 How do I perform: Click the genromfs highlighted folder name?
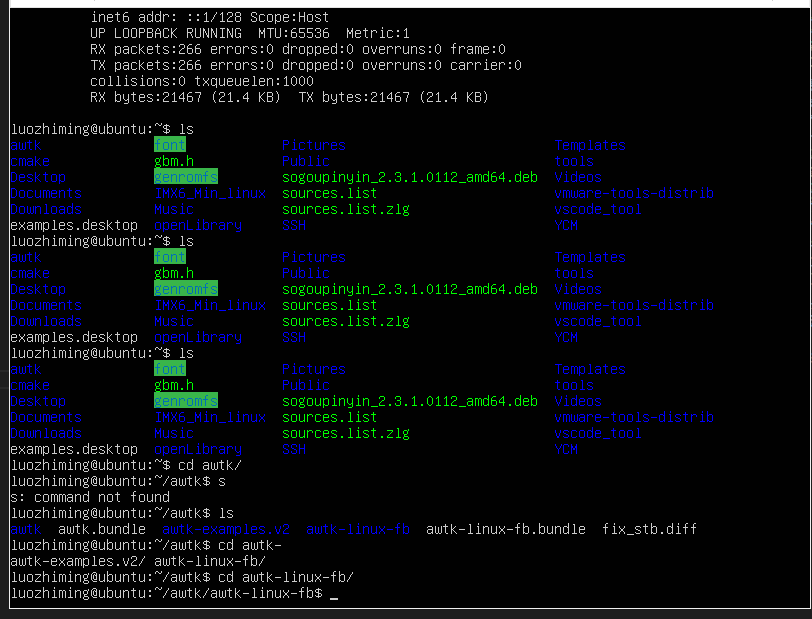(x=185, y=177)
